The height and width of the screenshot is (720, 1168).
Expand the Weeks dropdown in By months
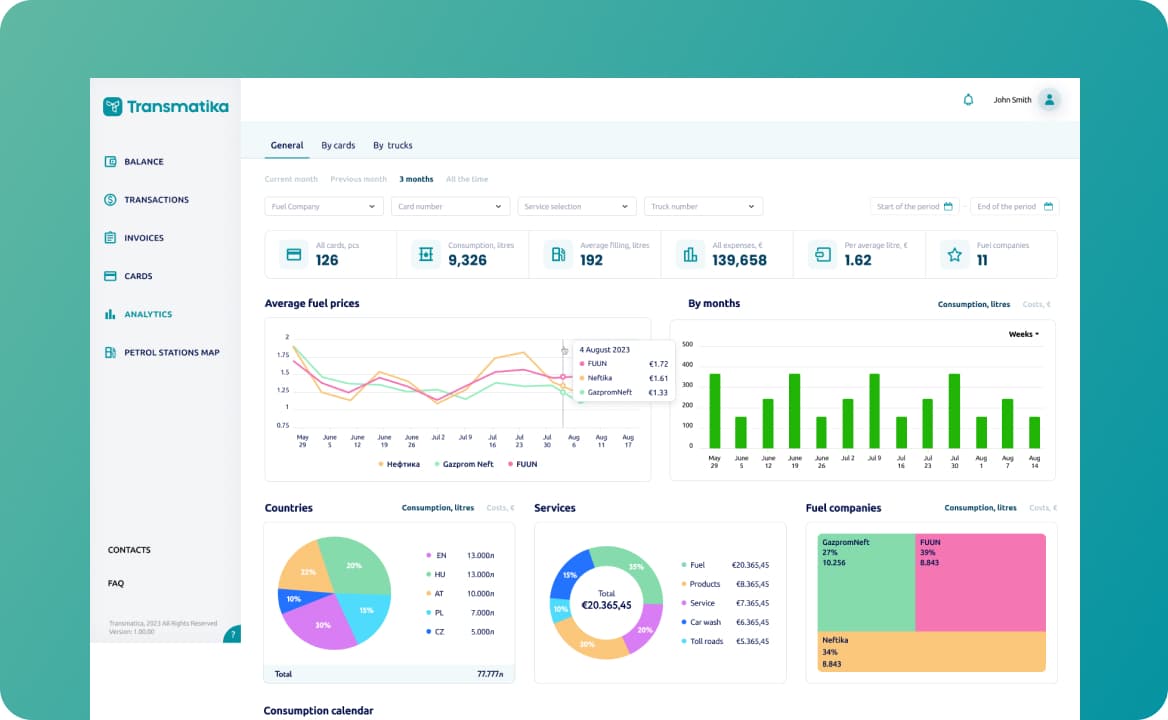coord(1023,334)
